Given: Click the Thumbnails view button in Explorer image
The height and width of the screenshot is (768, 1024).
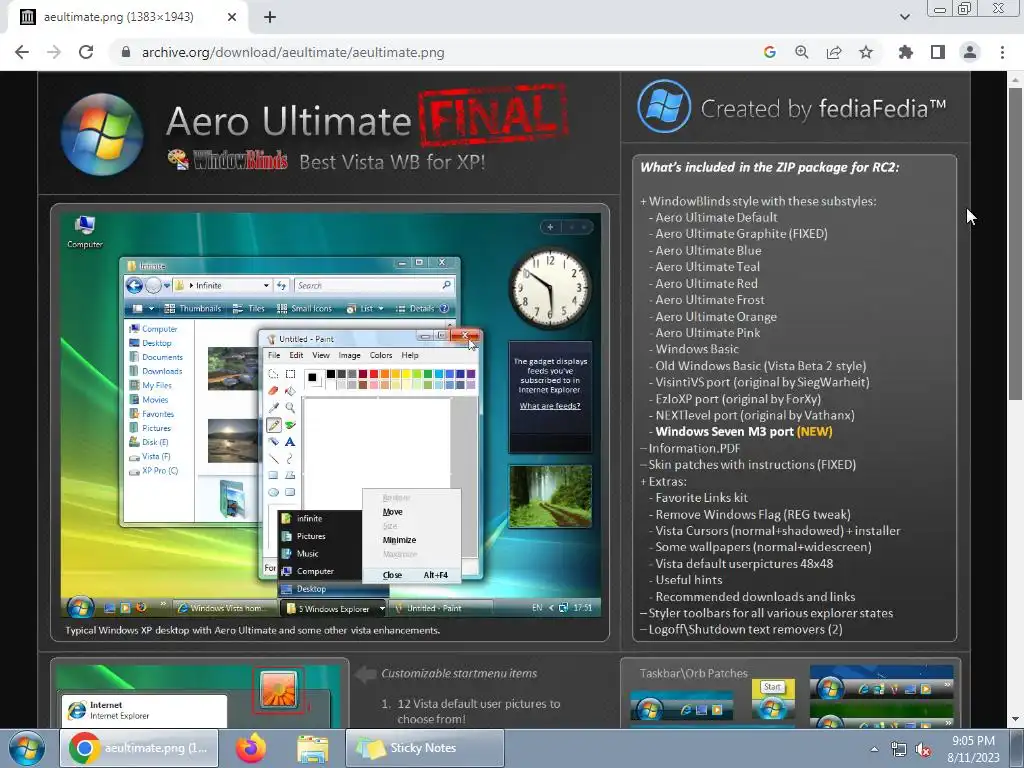Looking at the screenshot, I should click(x=193, y=308).
